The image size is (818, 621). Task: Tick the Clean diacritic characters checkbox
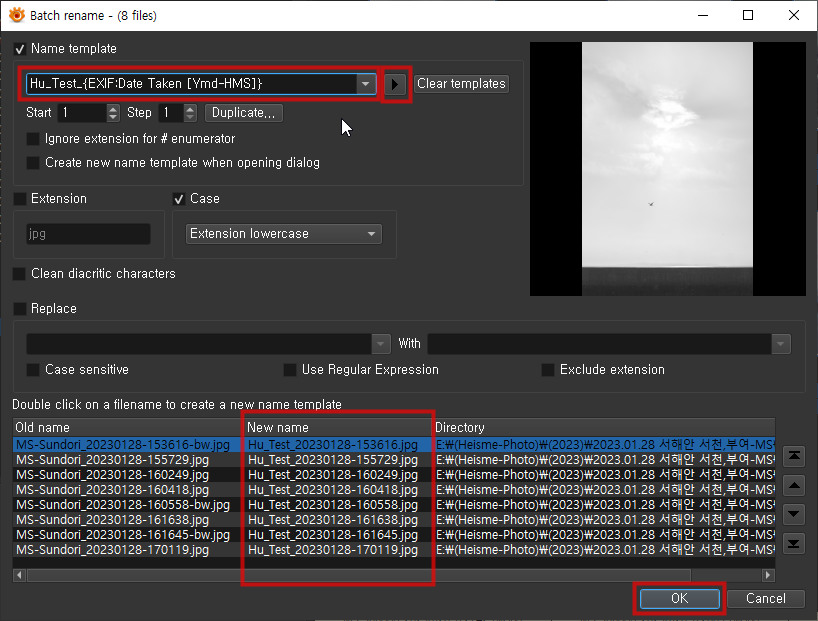click(20, 274)
